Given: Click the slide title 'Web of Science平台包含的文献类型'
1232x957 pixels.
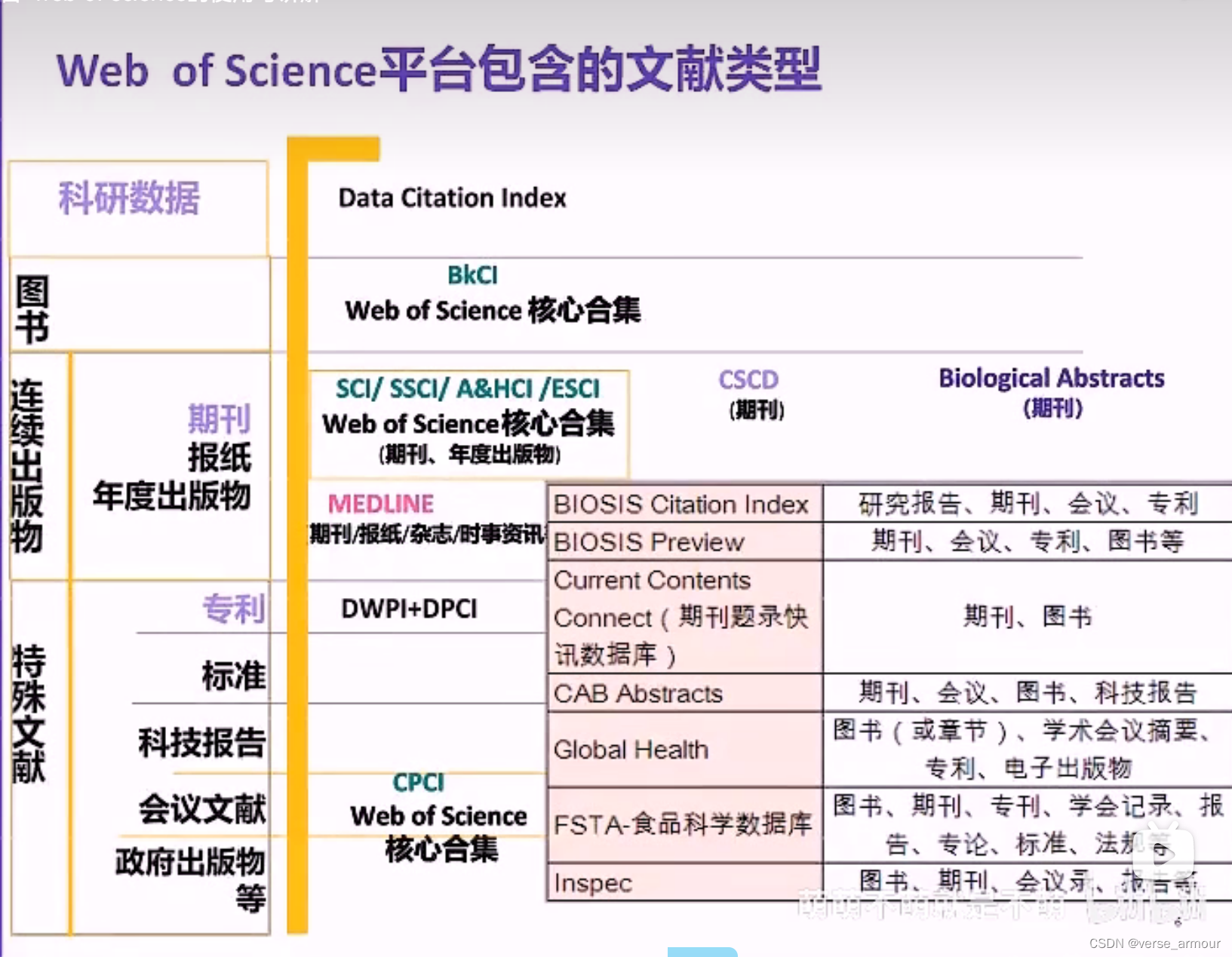Looking at the screenshot, I should [439, 69].
